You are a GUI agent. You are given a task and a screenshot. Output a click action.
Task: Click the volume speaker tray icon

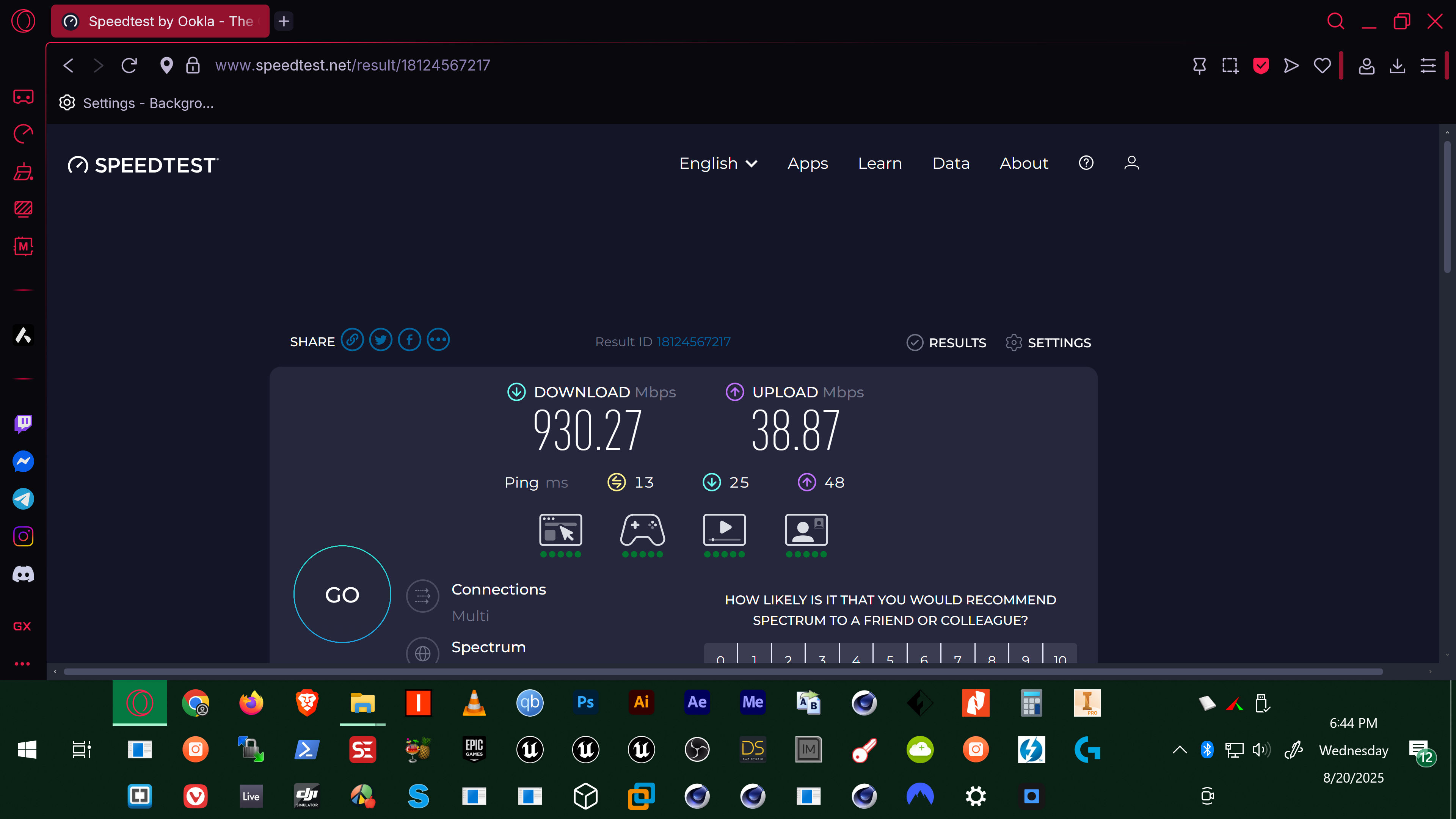pyautogui.click(x=1261, y=750)
